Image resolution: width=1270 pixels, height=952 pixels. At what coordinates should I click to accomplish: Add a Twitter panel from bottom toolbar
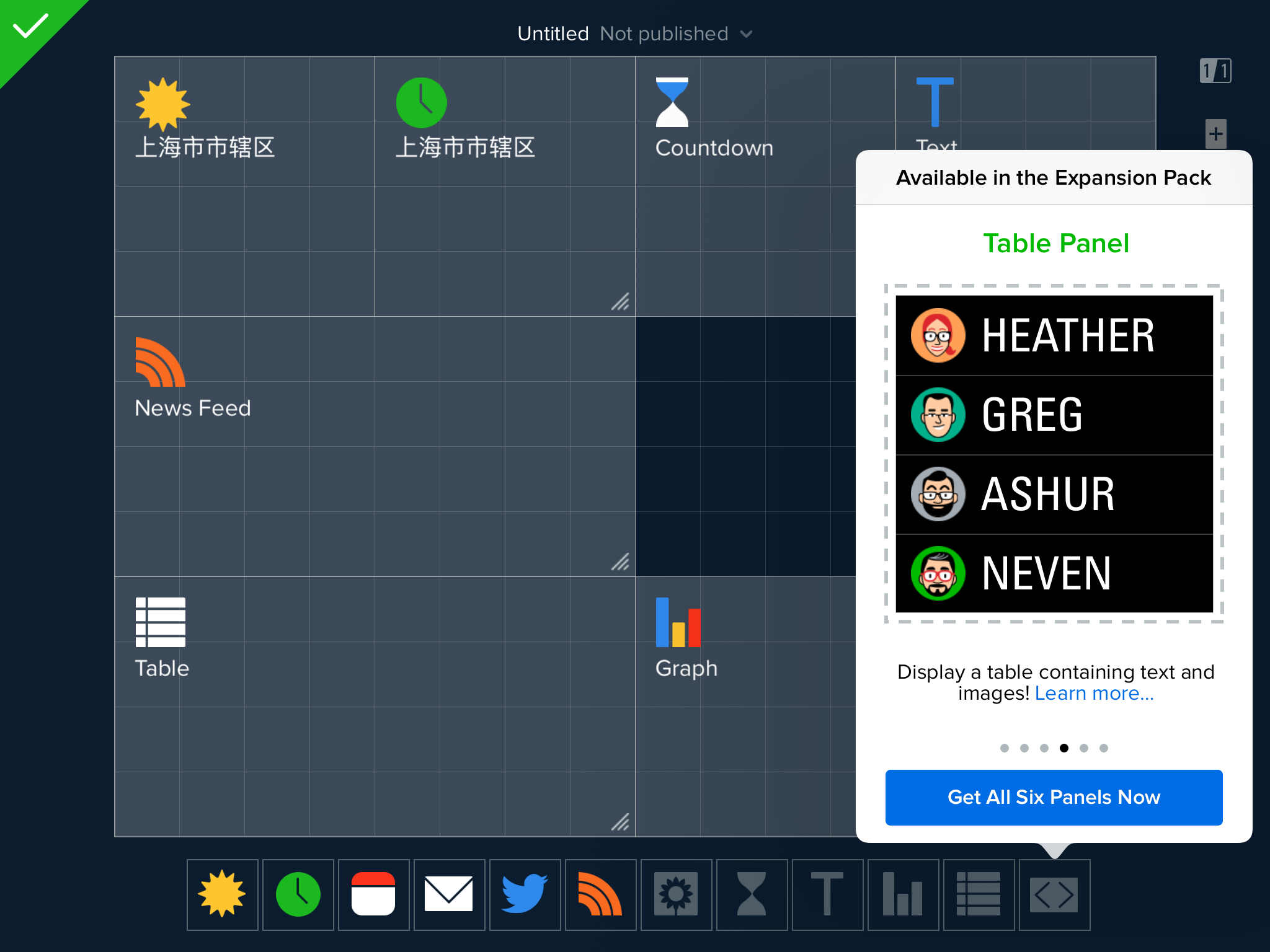525,894
